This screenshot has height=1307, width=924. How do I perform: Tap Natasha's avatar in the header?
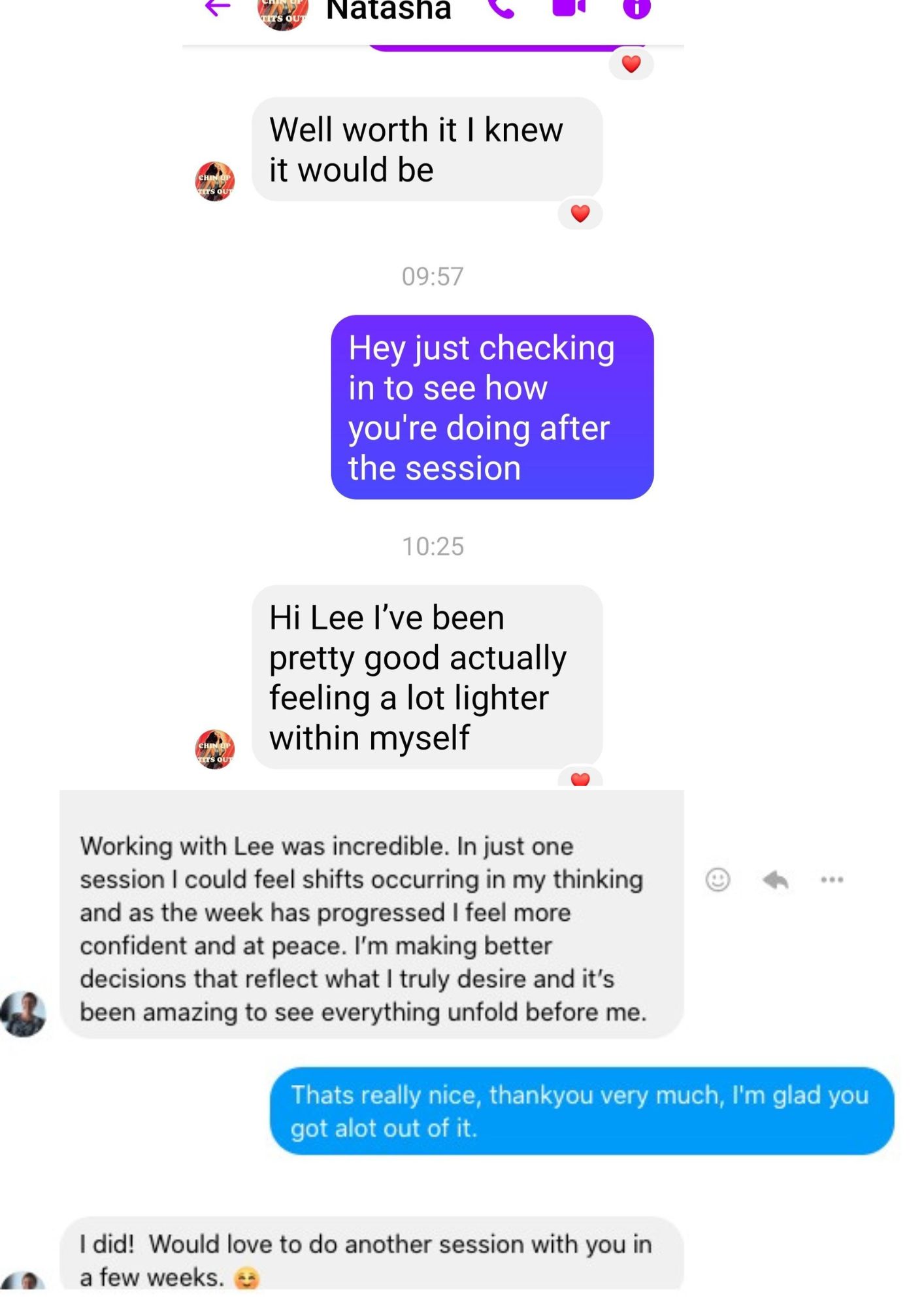click(282, 12)
